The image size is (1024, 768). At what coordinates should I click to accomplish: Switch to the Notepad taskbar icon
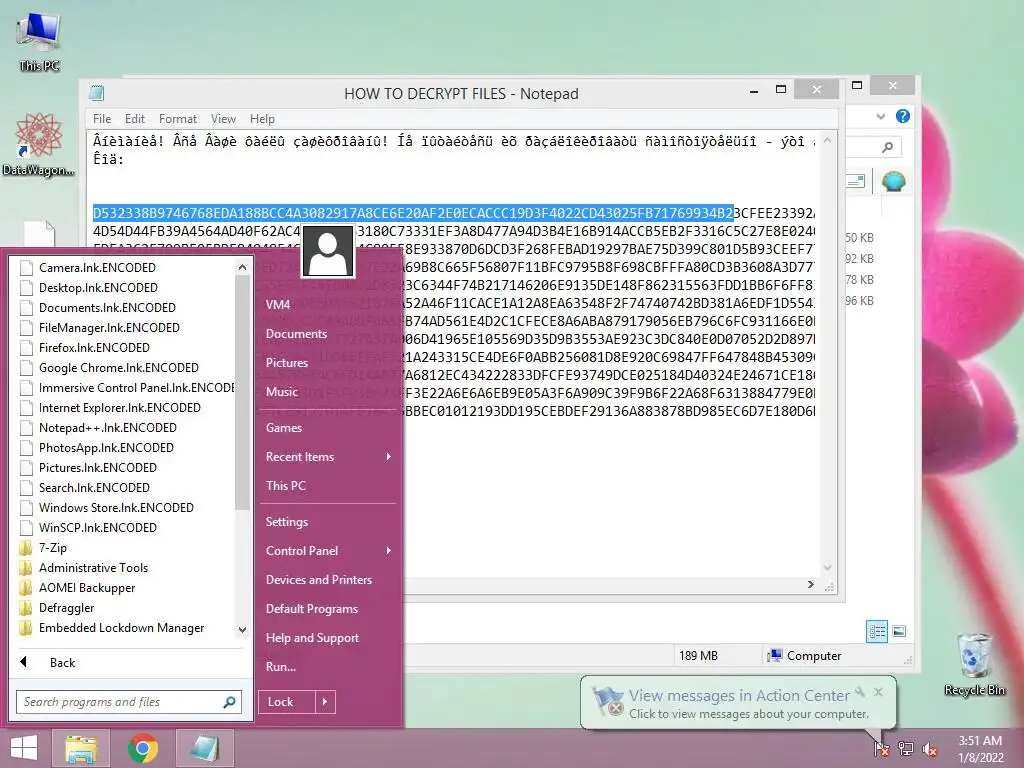click(204, 748)
